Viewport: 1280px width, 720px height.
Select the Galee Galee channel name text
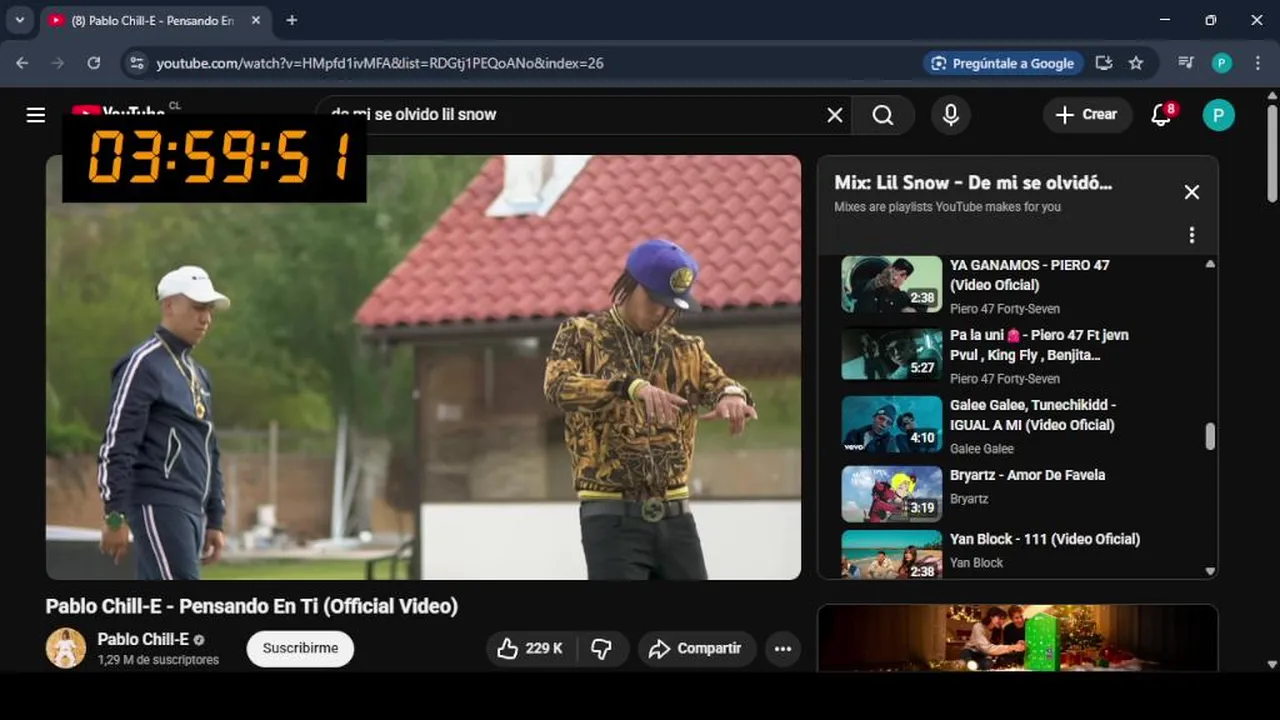(982, 449)
